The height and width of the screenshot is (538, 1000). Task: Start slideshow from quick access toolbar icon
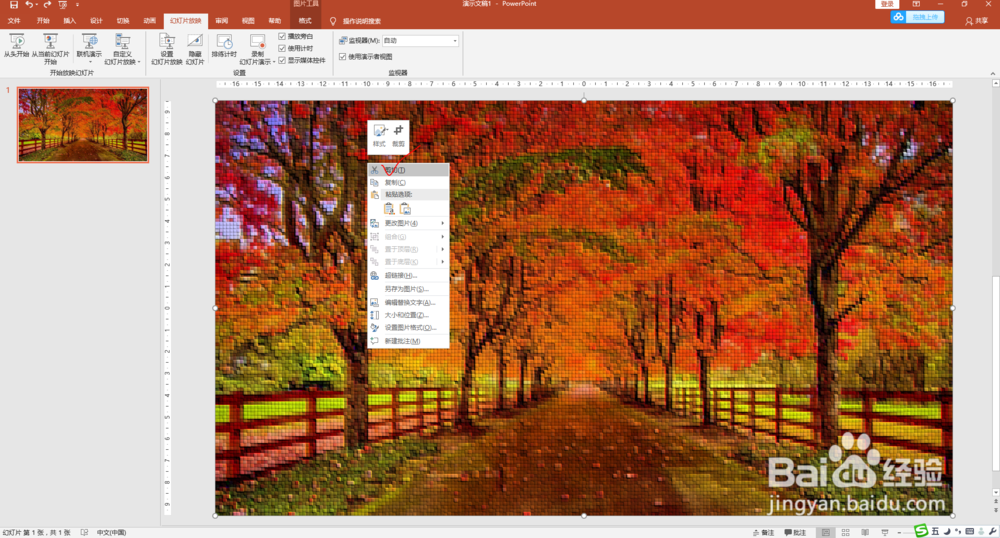tap(62, 4)
